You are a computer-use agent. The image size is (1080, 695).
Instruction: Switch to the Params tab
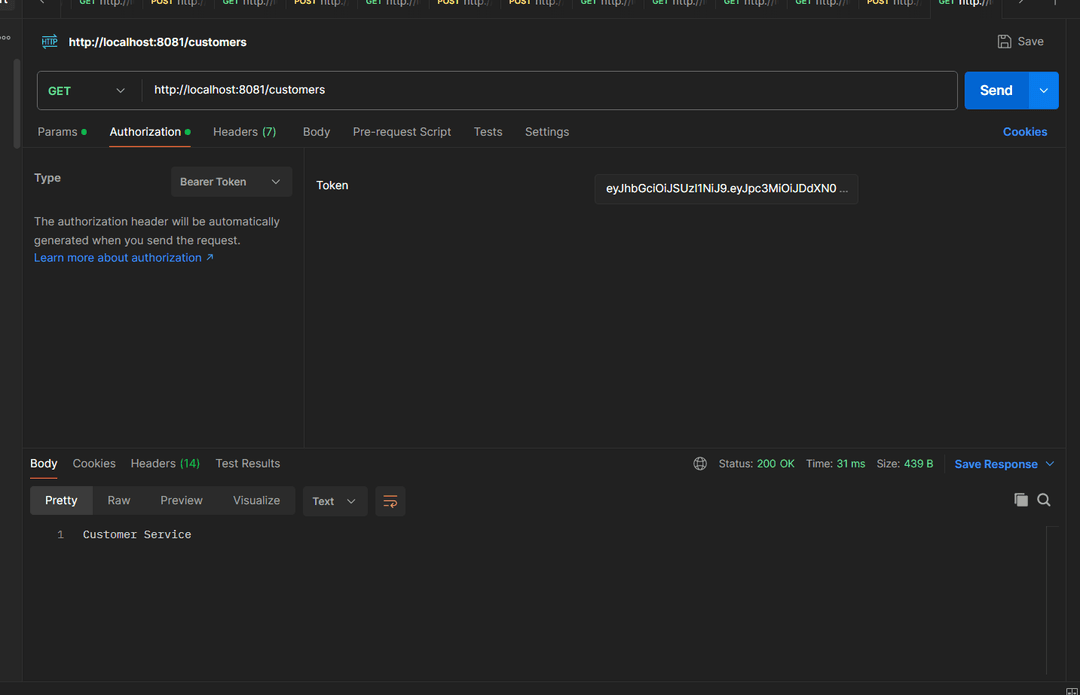tap(57, 132)
